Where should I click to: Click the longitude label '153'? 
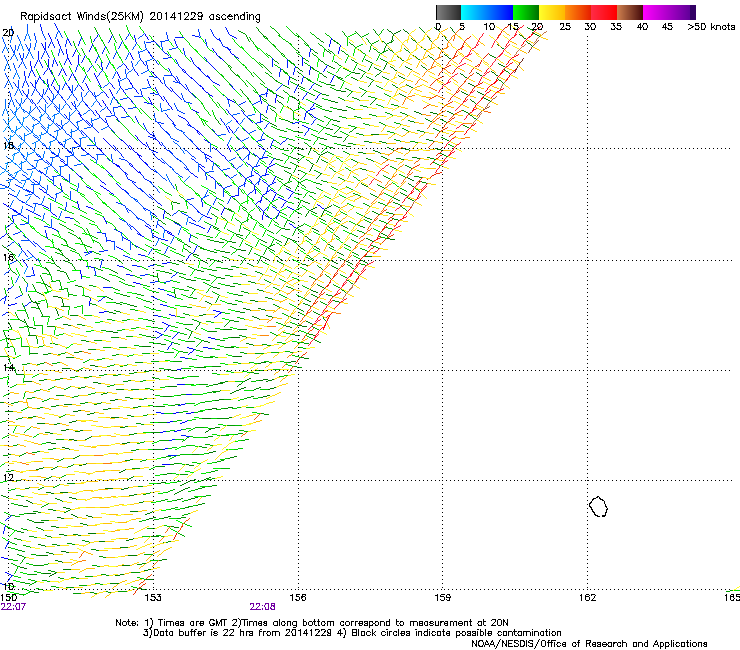click(153, 598)
